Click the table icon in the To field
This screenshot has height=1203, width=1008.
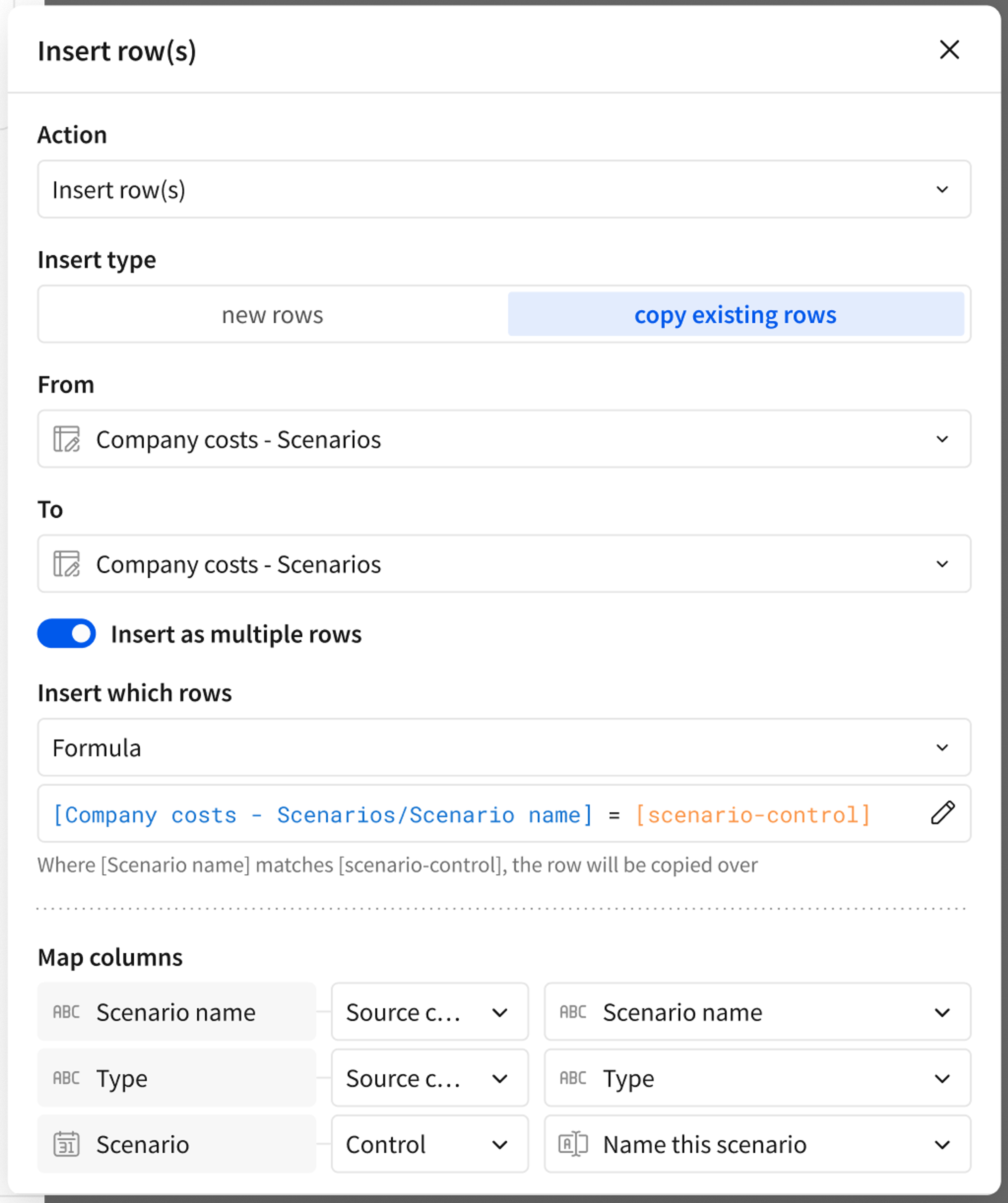(66, 564)
